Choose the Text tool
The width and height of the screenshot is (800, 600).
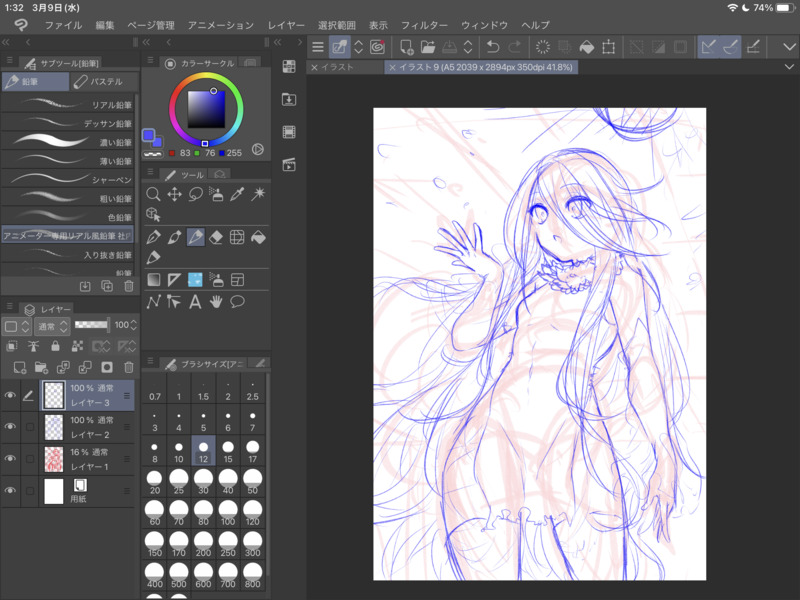(195, 301)
